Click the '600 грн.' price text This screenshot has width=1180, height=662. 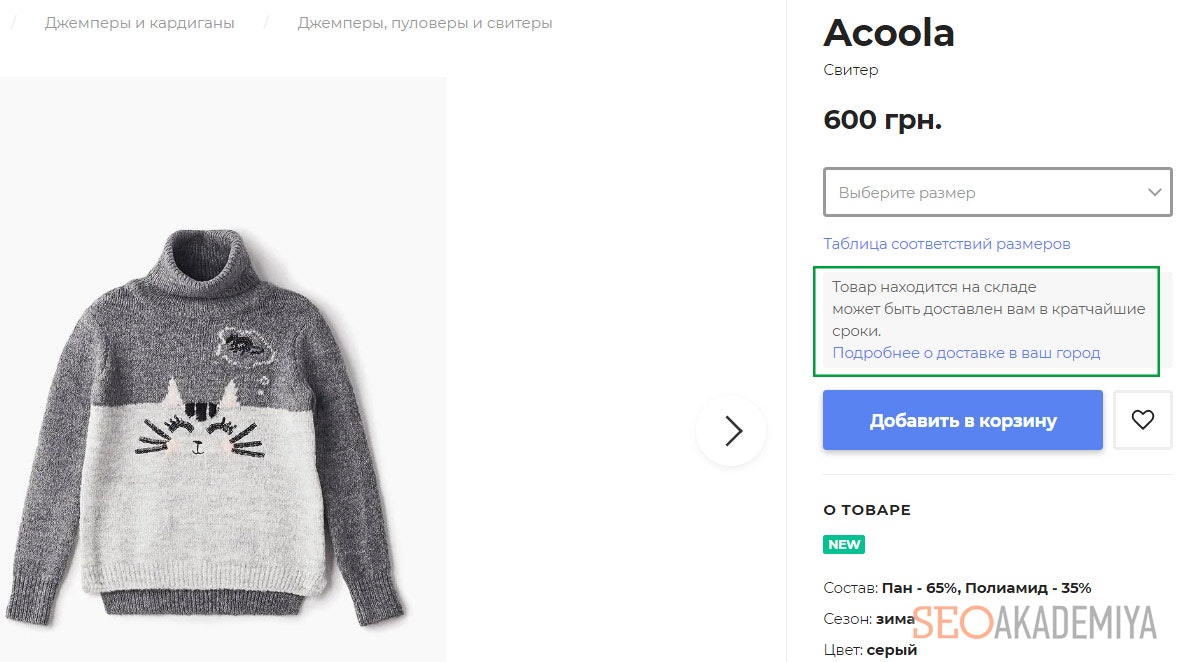pos(882,120)
